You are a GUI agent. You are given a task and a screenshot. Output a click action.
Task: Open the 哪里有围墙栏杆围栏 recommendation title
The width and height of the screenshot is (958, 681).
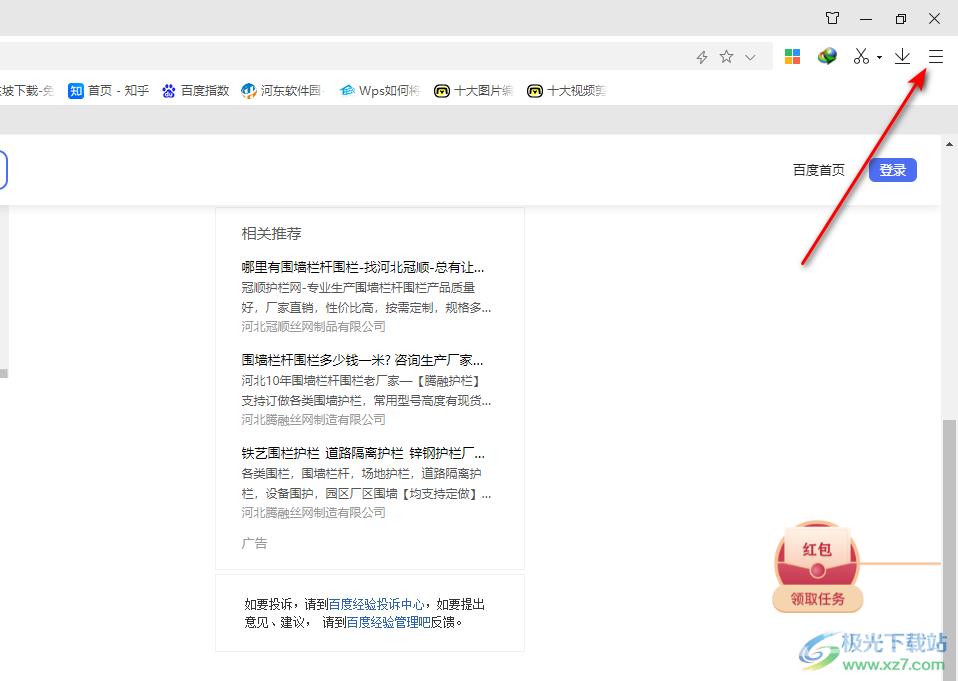coord(363,268)
